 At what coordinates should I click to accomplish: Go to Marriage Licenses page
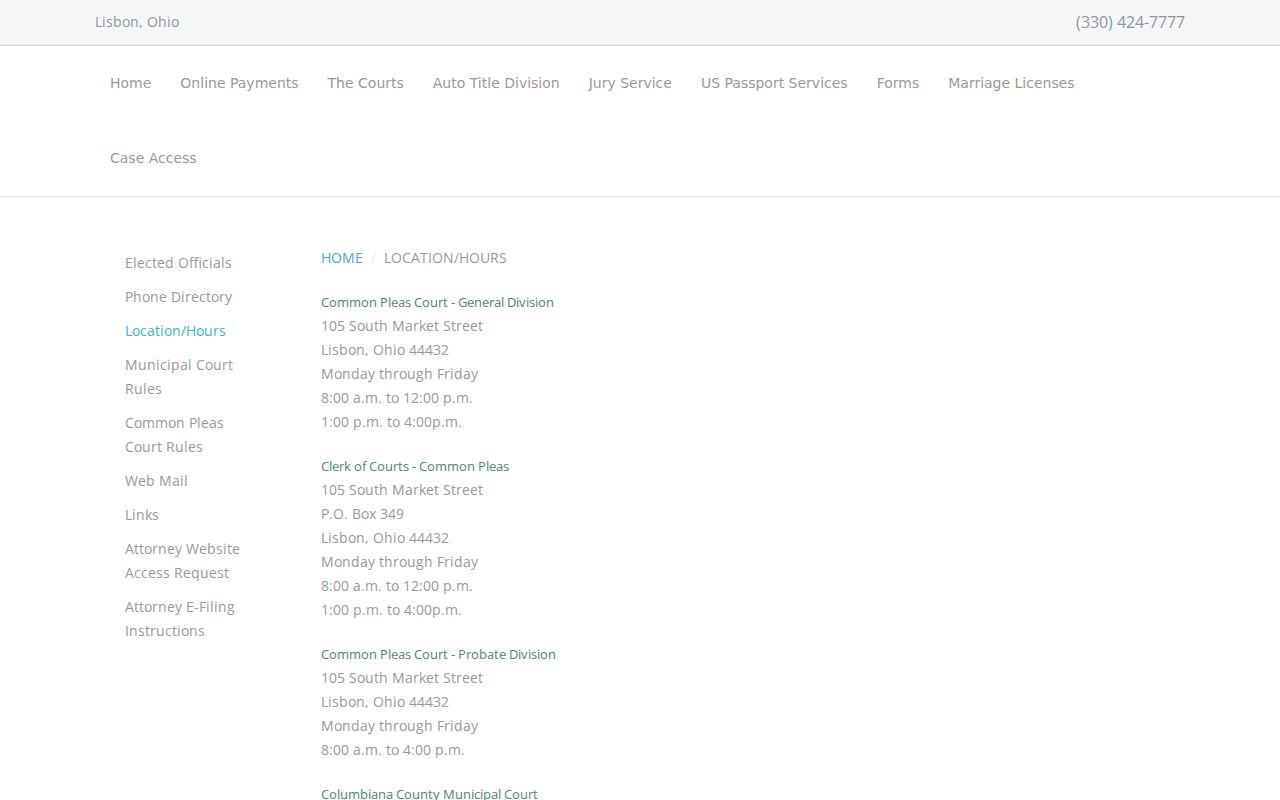coord(1011,83)
